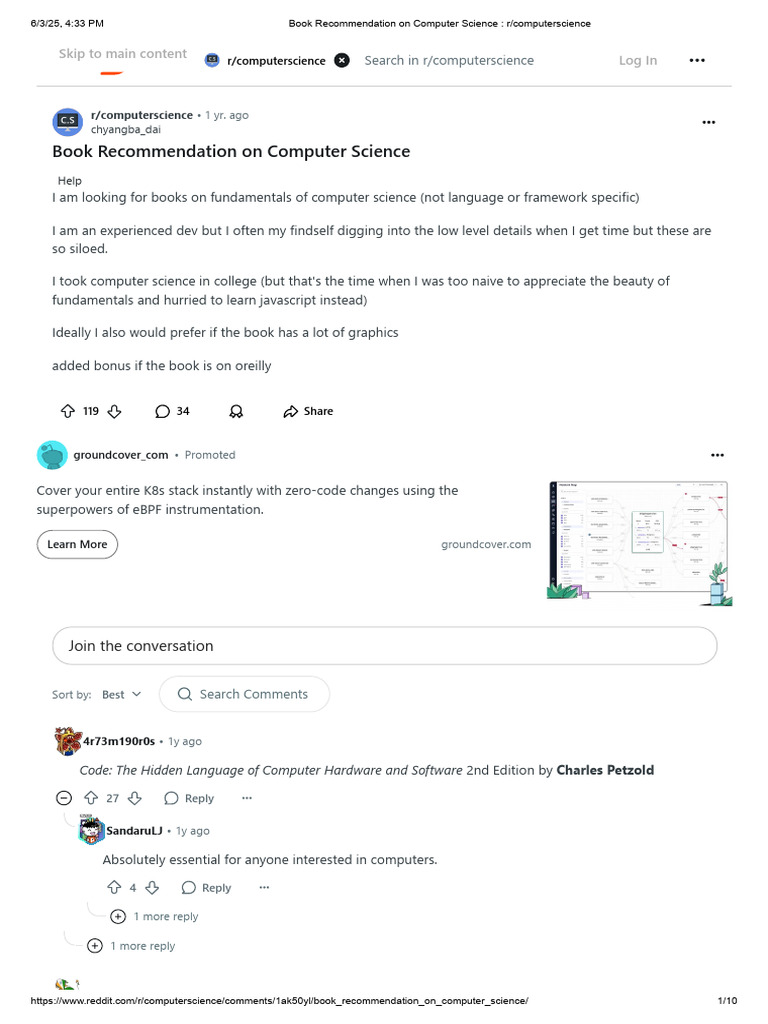The image size is (768, 1024).
Task: Downvote SandaruLJ's reply
Action: coord(152,887)
